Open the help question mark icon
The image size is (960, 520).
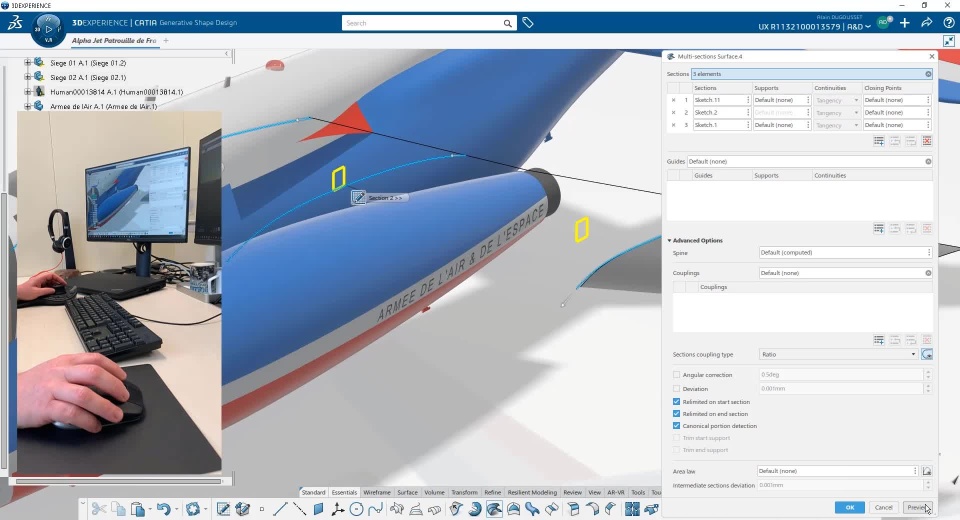tap(948, 23)
